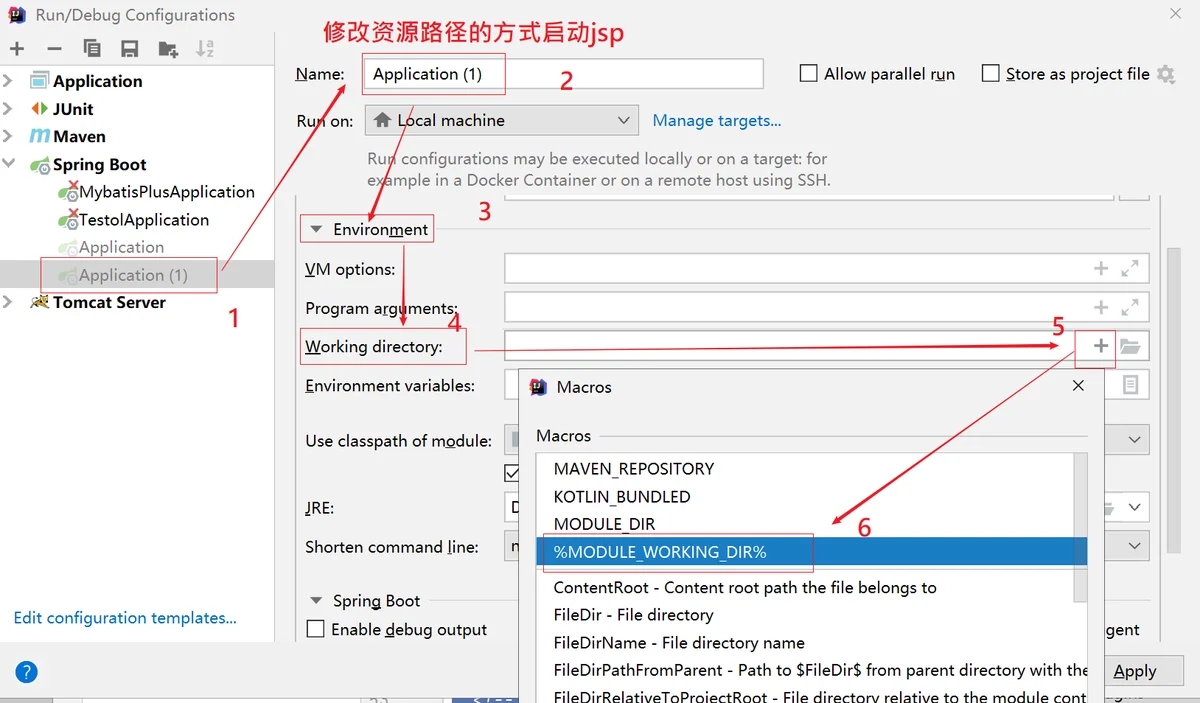Toggle Allow parallel run checkbox
1200x703 pixels.
[x=809, y=73]
